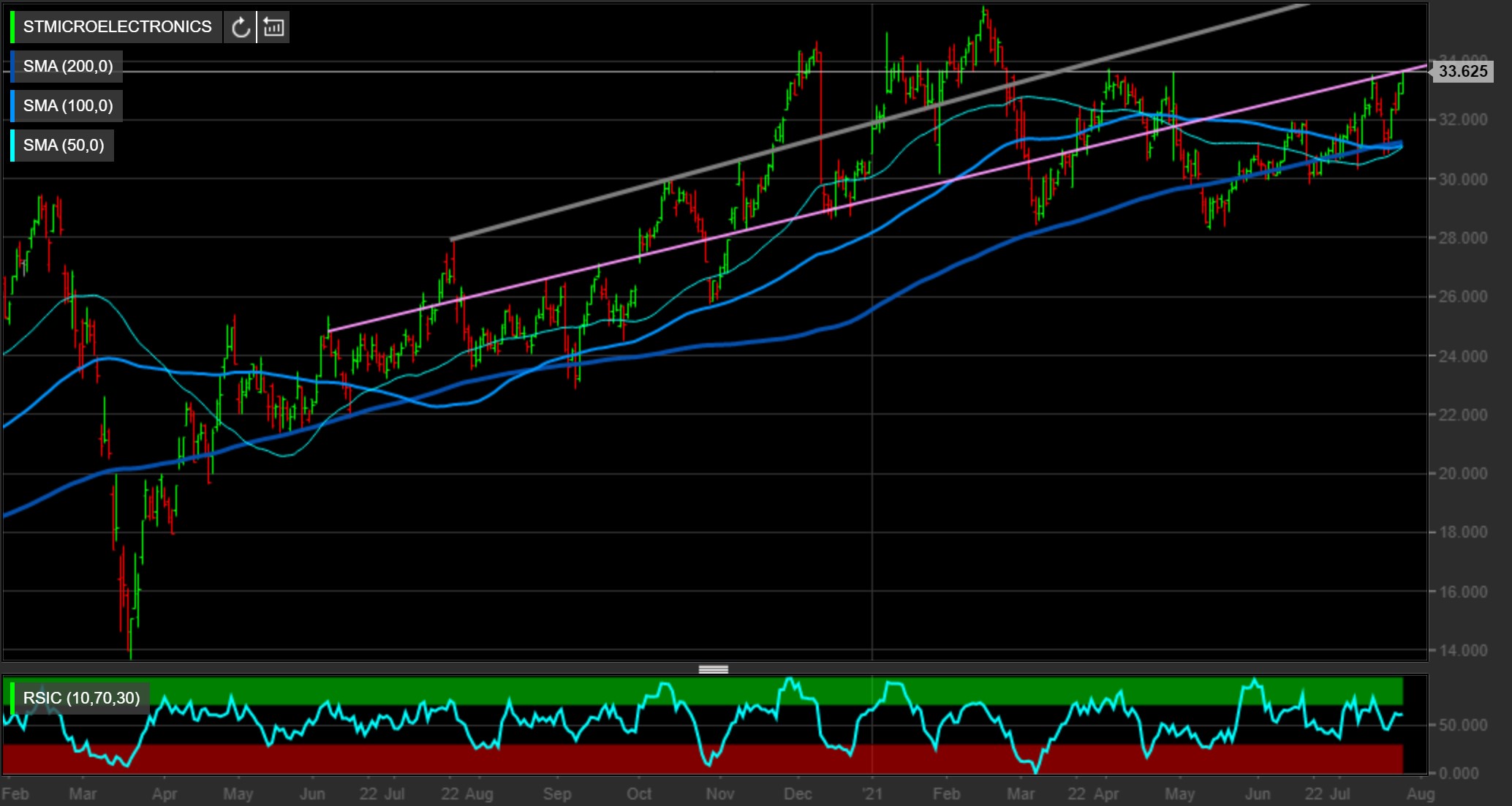The width and height of the screenshot is (1512, 806).
Task: Click the 24.000 price axis label
Action: pos(1462,356)
